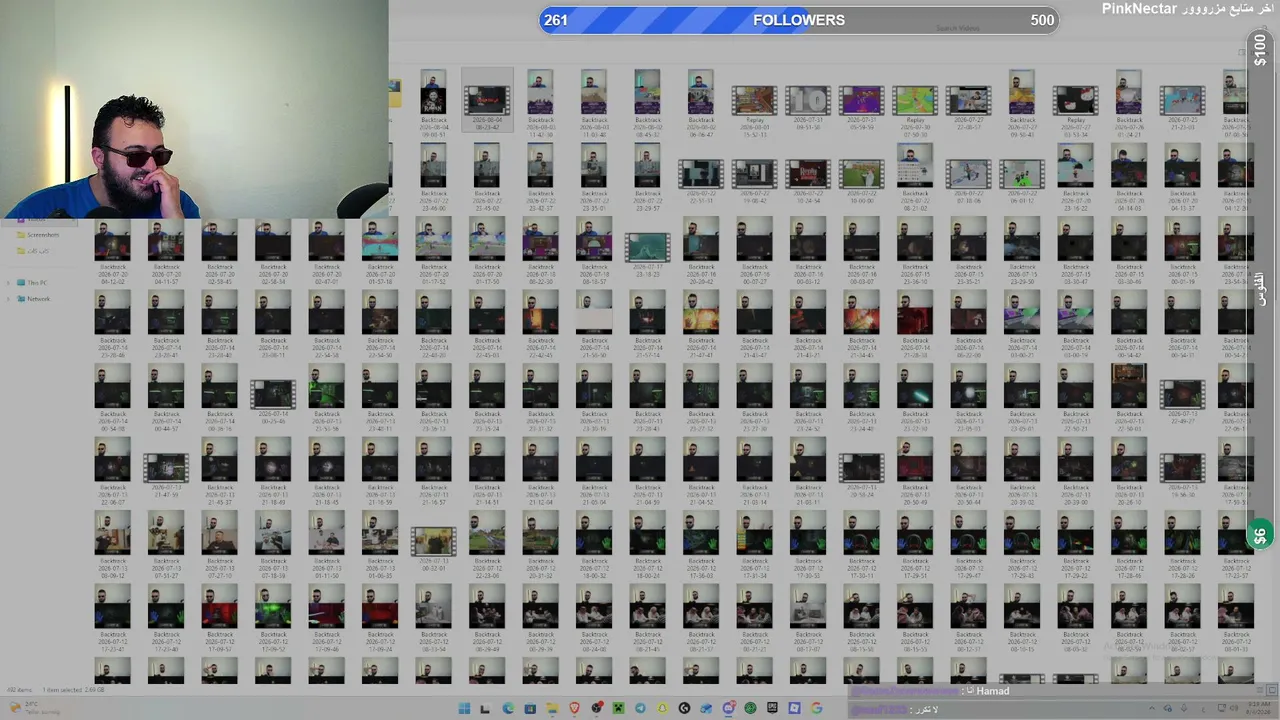Select the video 2026-07-22 22-51-51

tap(701, 181)
